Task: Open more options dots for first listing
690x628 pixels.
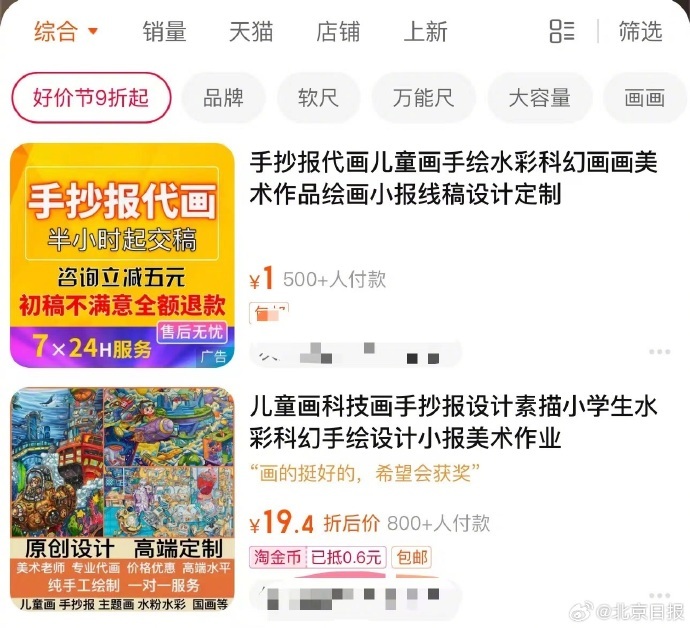Action: 660,352
